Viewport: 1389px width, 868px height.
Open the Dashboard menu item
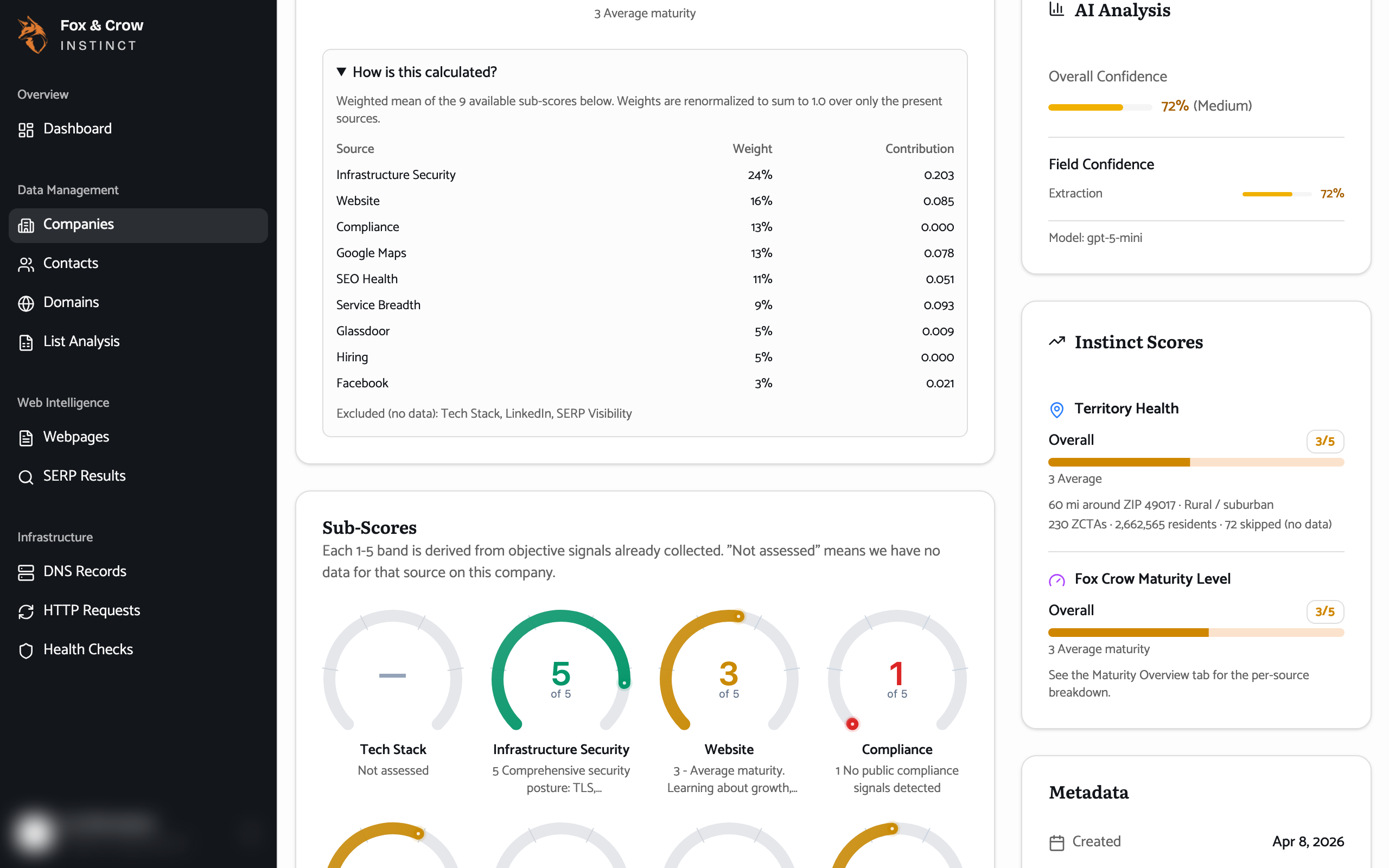(x=138, y=129)
